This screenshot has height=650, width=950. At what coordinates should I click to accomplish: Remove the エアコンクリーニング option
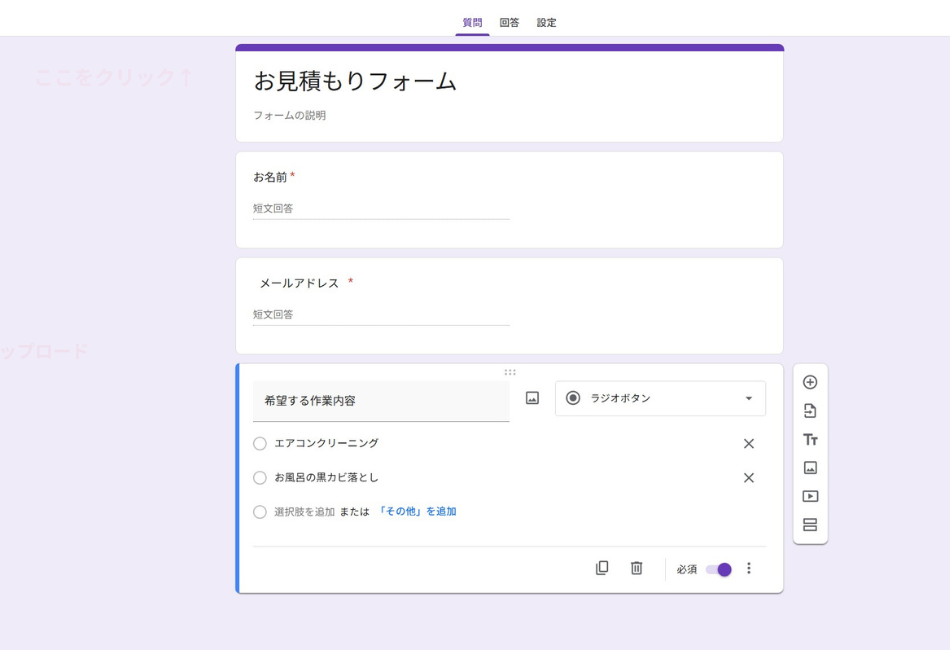pyautogui.click(x=748, y=444)
